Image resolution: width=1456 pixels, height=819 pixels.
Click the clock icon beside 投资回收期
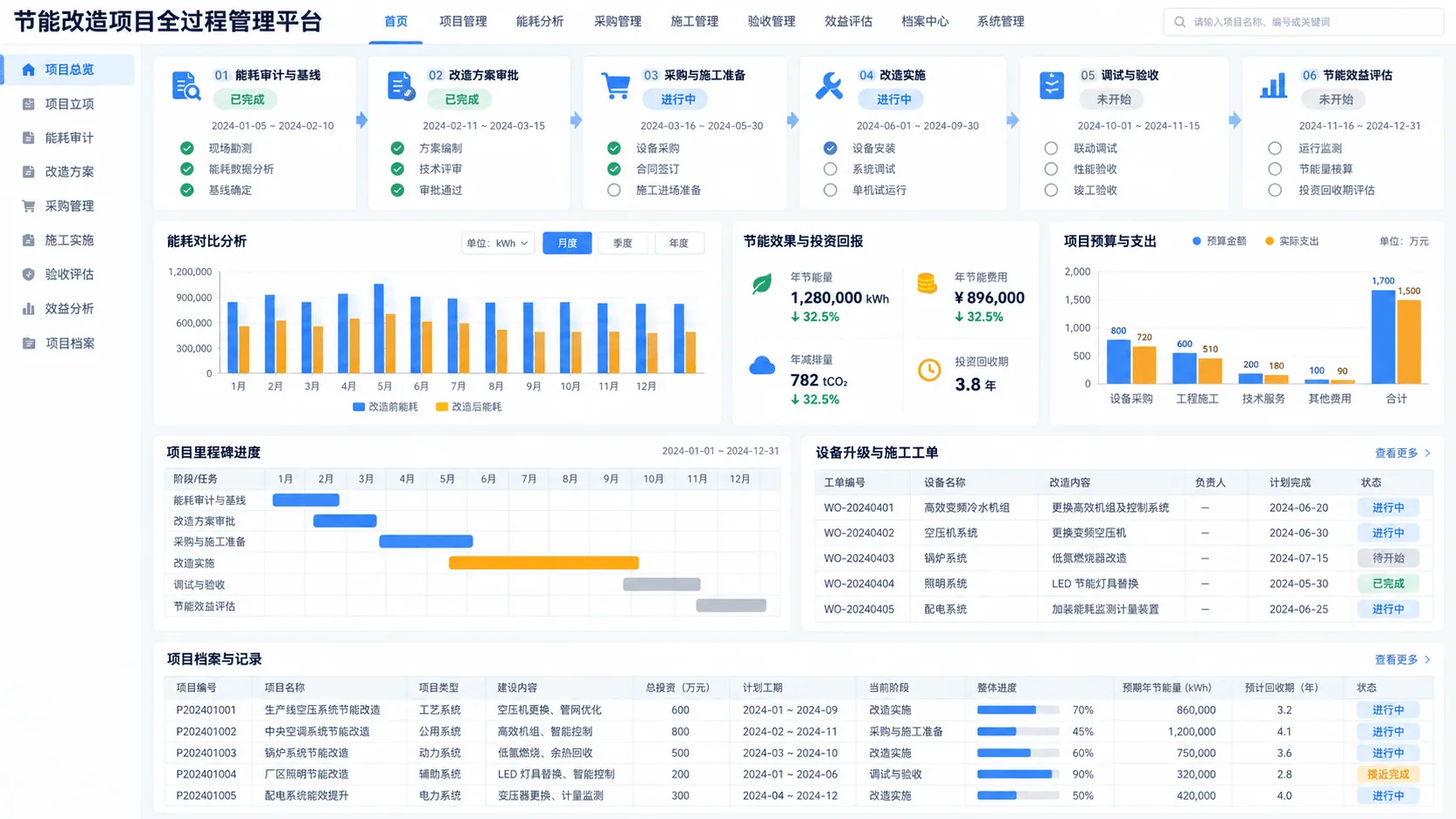929,370
